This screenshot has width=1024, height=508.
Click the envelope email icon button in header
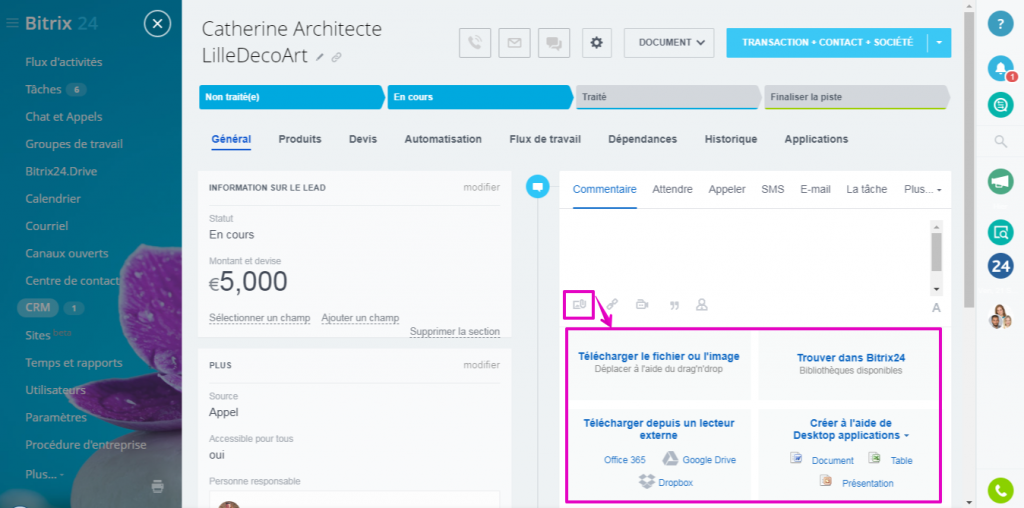pos(515,43)
